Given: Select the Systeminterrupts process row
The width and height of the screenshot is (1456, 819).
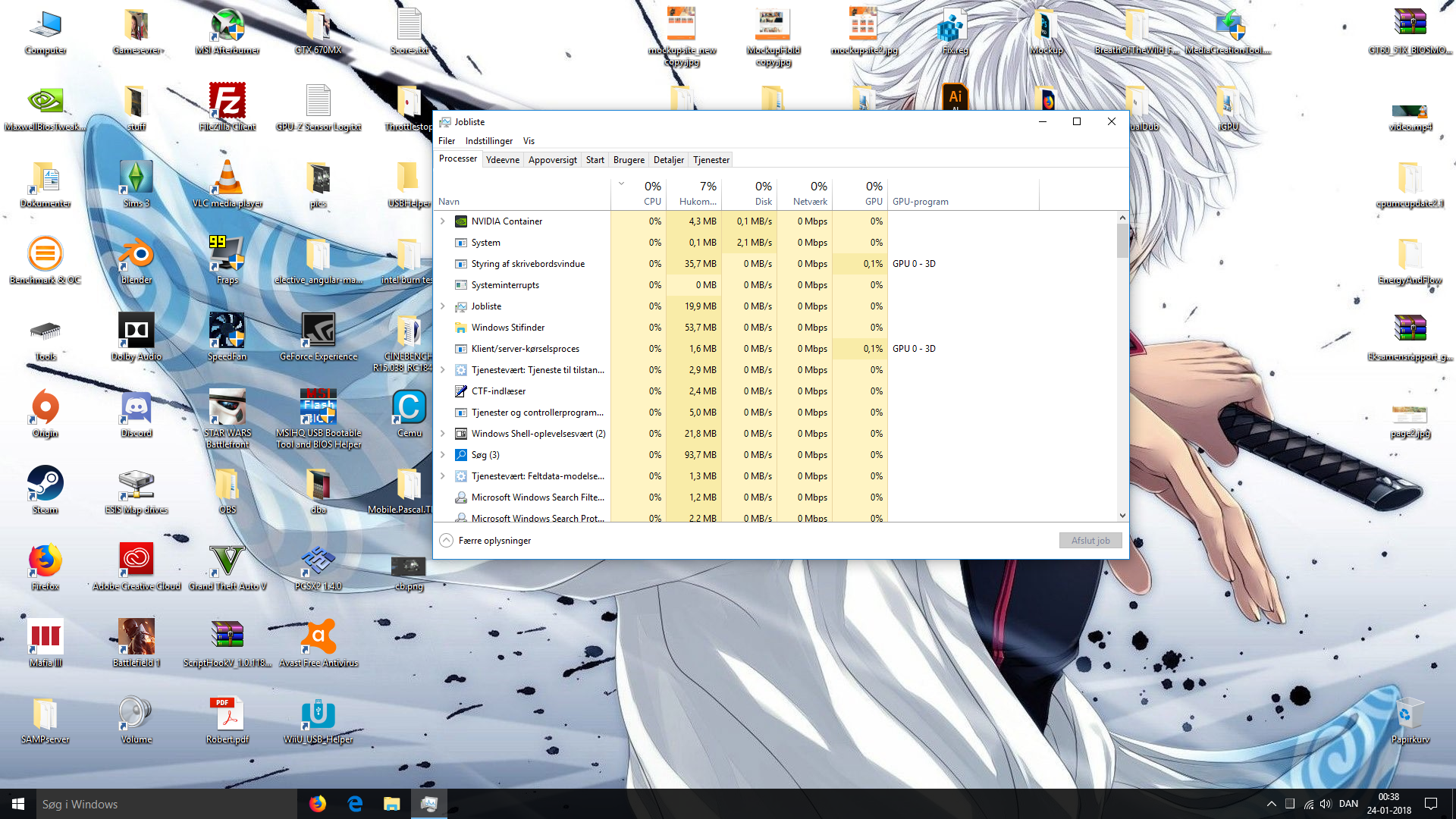Looking at the screenshot, I should (x=775, y=285).
